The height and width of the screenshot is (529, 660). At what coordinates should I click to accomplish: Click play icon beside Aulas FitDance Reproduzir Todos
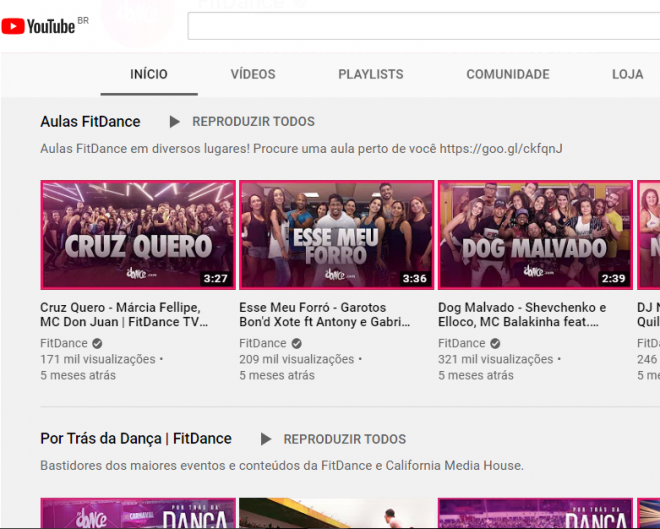click(x=174, y=122)
